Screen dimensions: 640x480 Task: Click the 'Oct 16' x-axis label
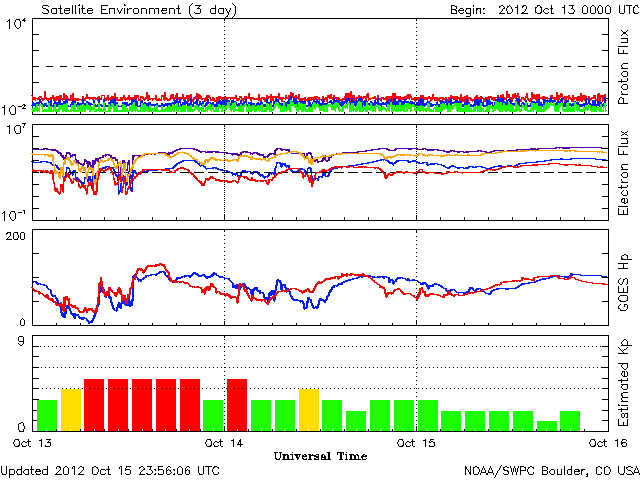608,443
